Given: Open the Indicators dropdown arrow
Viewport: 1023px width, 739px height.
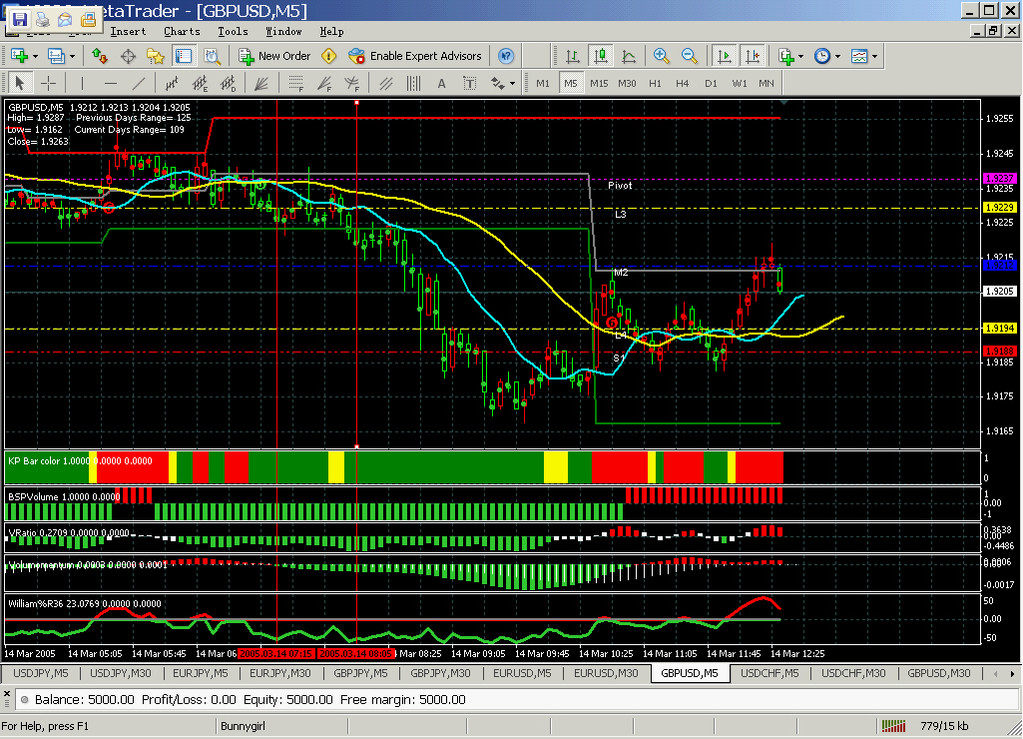Looking at the screenshot, I should click(x=801, y=56).
